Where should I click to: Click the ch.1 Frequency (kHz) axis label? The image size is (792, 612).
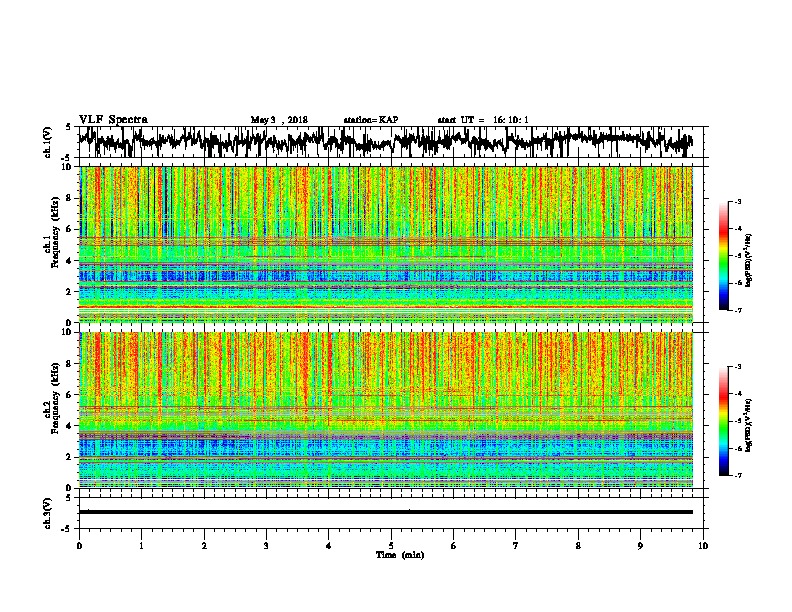(52, 231)
